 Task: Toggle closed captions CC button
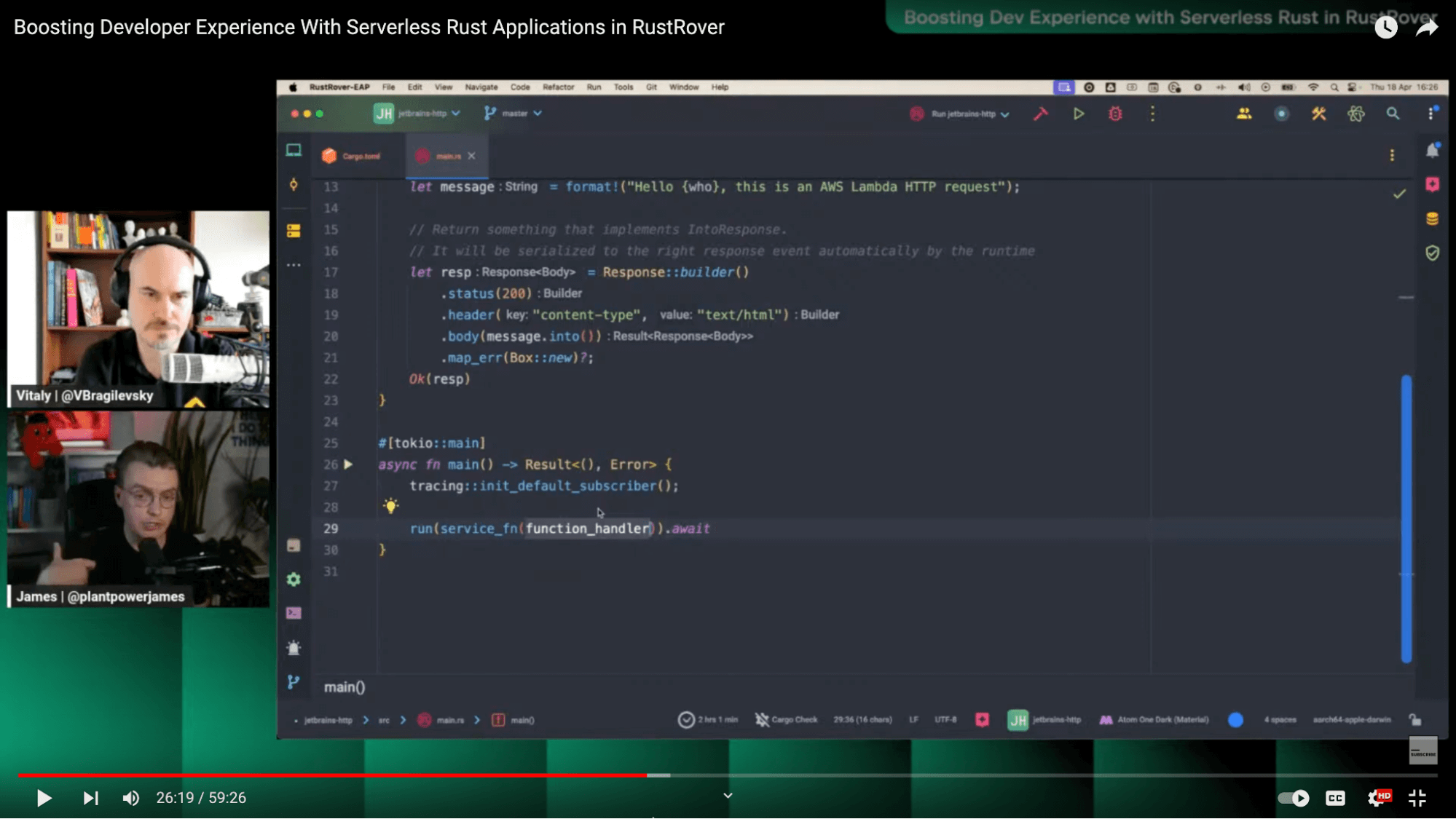pyautogui.click(x=1335, y=798)
